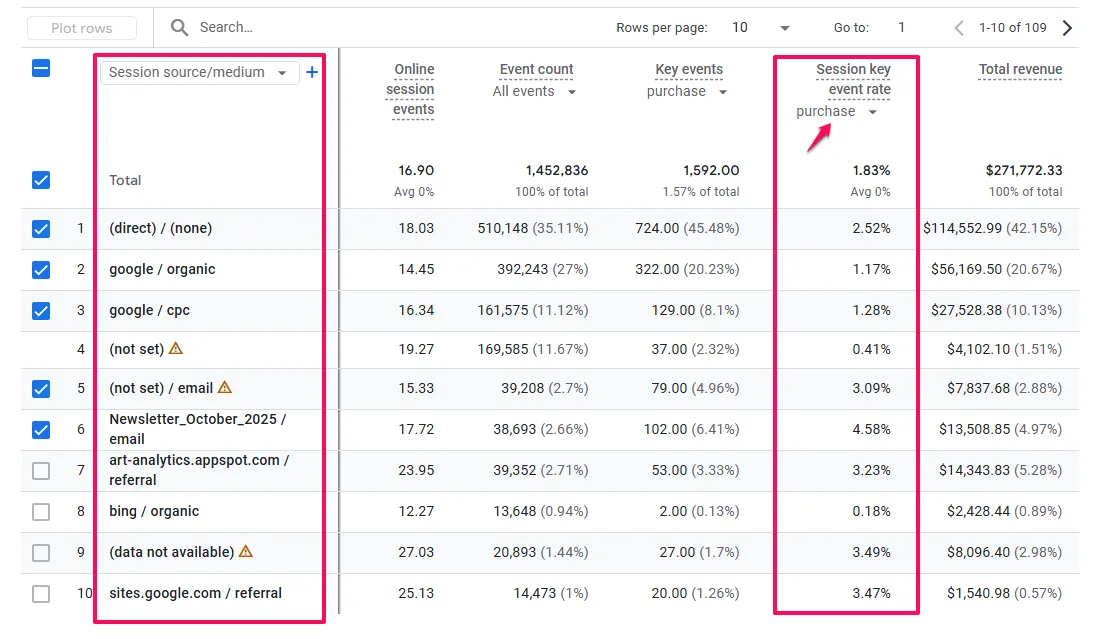Click warning icon beside (not set) row 4
1098x639 pixels.
pyautogui.click(x=176, y=349)
